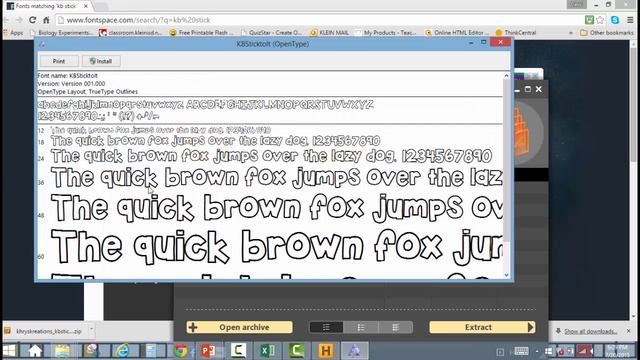Close the Fonts matching tab
Viewport: 640px width, 360px height.
(x=86, y=6)
